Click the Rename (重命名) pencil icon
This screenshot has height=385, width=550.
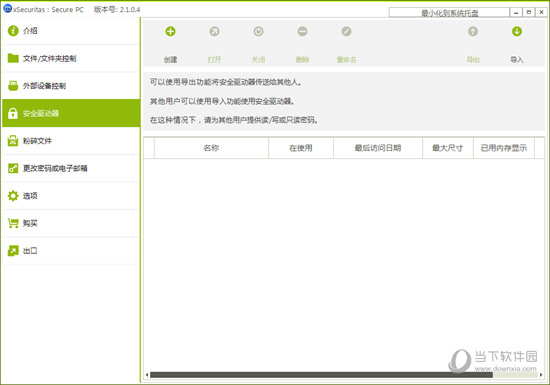346,32
